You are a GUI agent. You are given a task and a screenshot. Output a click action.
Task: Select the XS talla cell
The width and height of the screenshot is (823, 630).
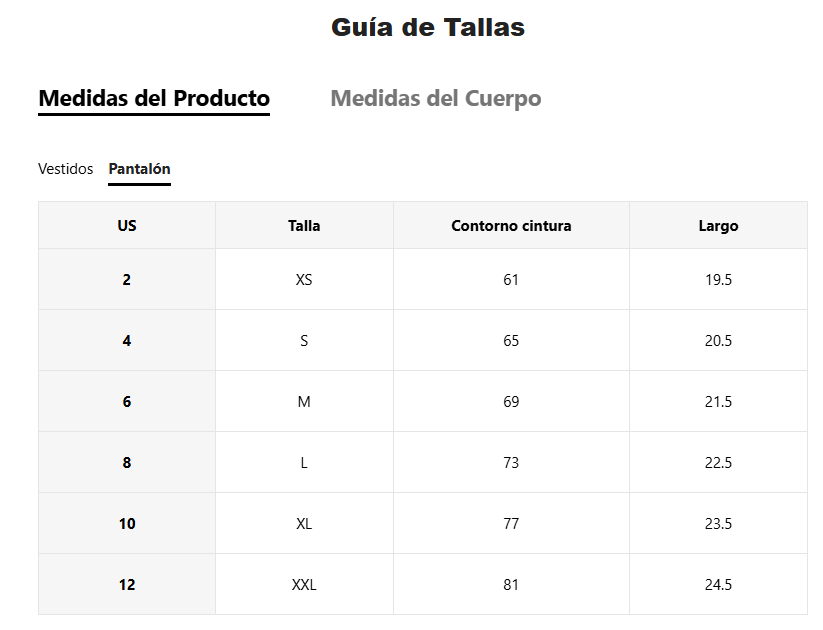pyautogui.click(x=304, y=279)
